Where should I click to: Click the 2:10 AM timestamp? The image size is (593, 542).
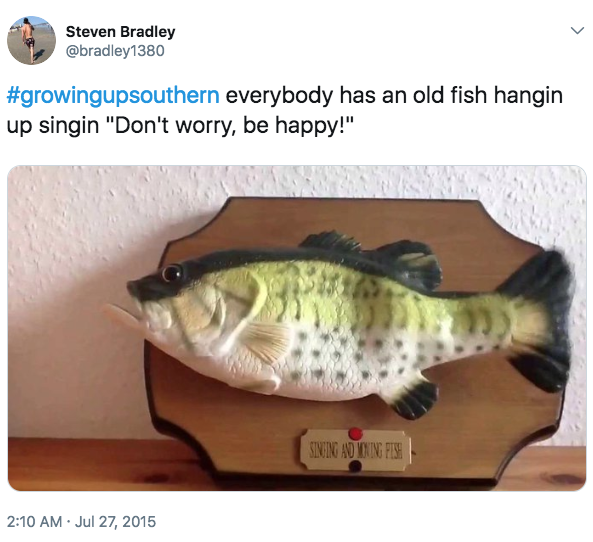tap(34, 522)
